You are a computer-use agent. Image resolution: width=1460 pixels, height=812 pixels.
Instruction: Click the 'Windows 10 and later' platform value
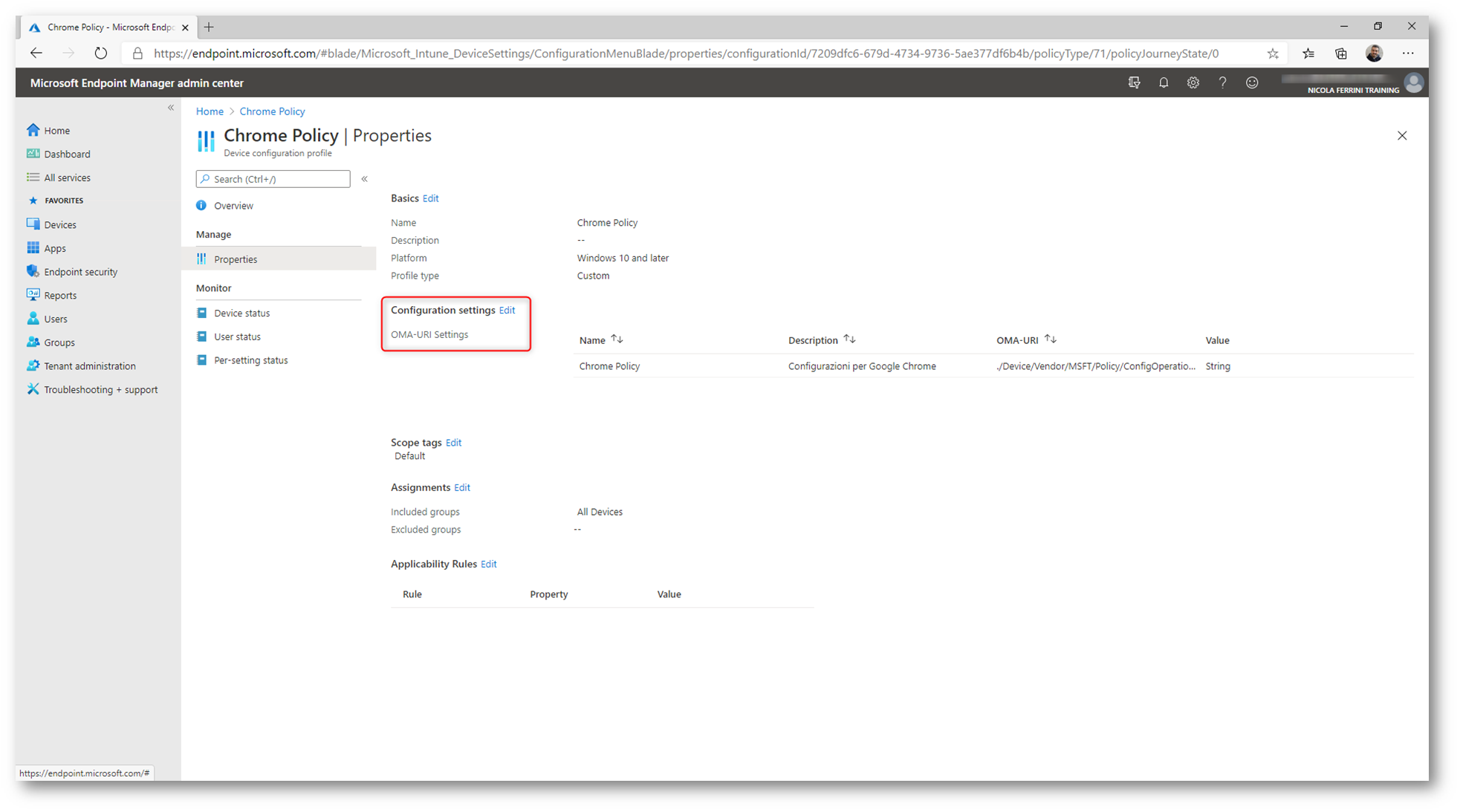point(623,259)
